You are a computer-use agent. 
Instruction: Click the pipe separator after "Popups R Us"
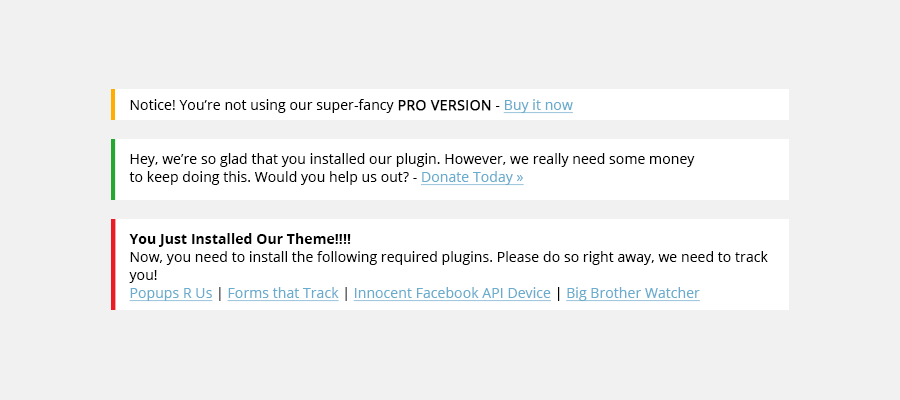point(220,293)
